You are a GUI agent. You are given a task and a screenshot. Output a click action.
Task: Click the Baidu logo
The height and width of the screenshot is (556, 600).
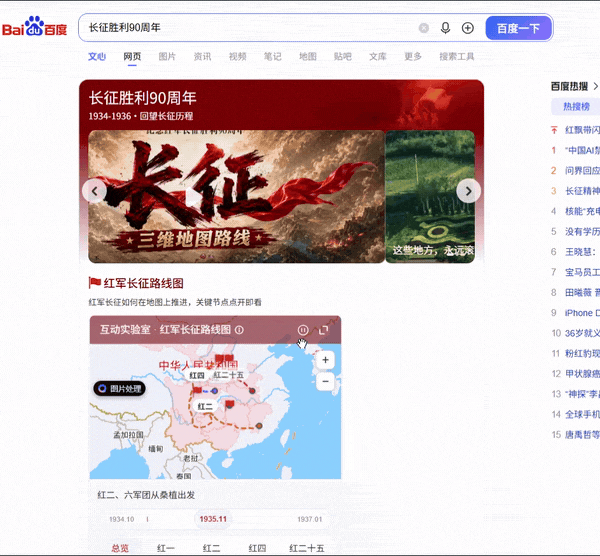pos(34,27)
